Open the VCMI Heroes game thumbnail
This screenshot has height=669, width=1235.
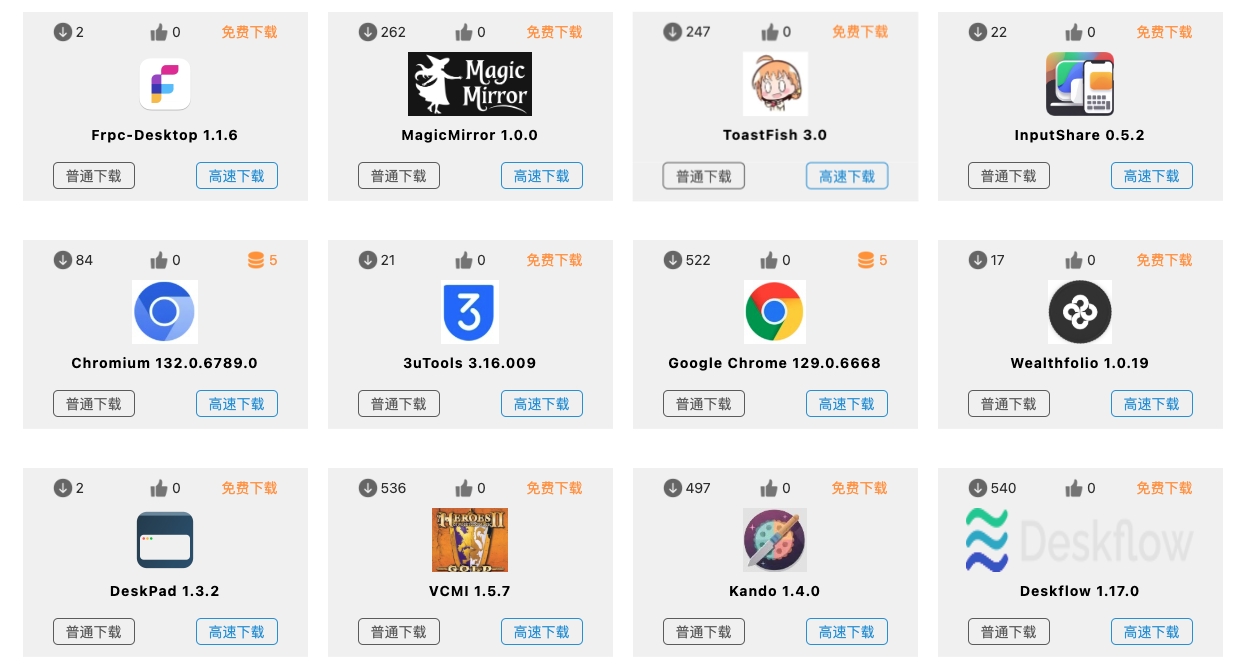point(470,540)
